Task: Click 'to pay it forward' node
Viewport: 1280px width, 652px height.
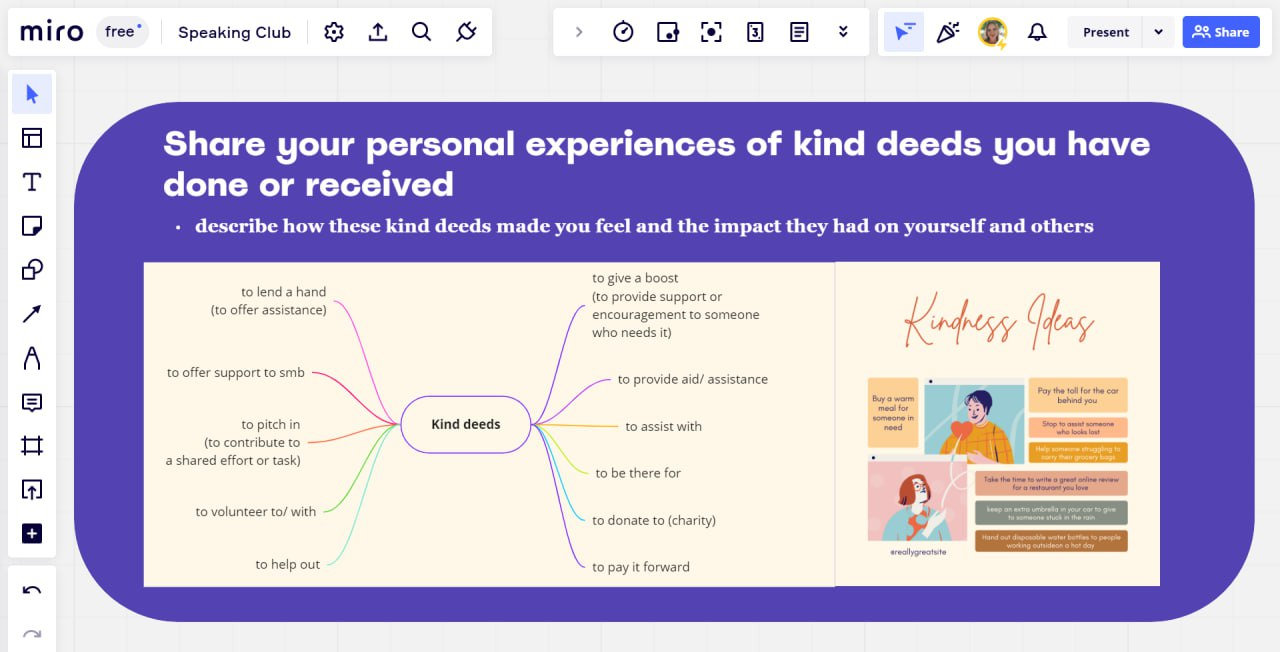Action: pos(641,567)
